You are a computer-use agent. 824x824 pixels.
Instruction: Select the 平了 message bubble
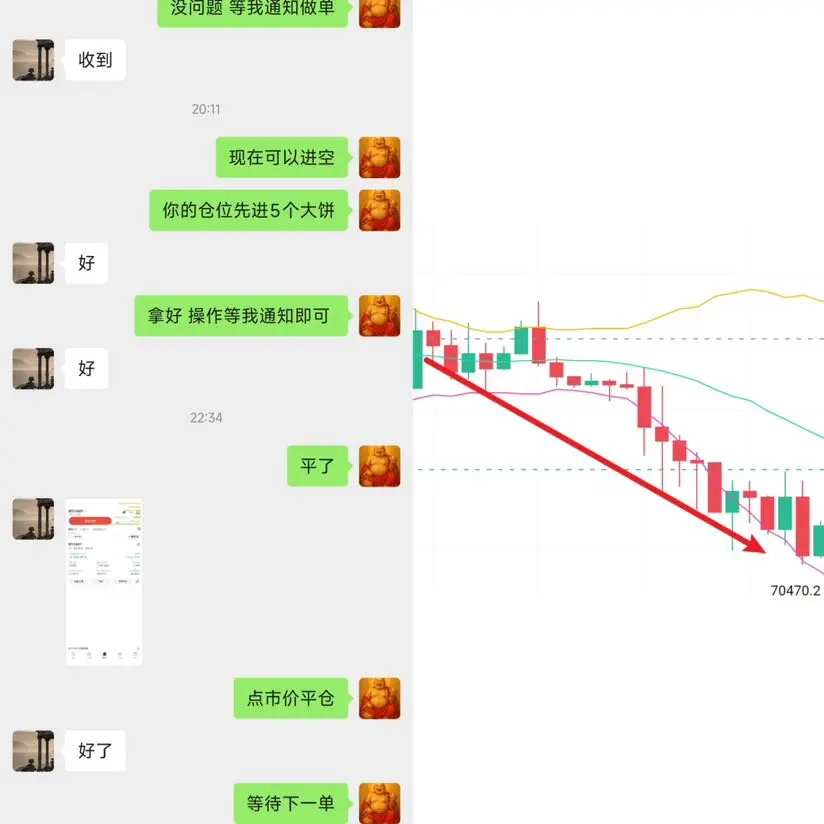318,466
